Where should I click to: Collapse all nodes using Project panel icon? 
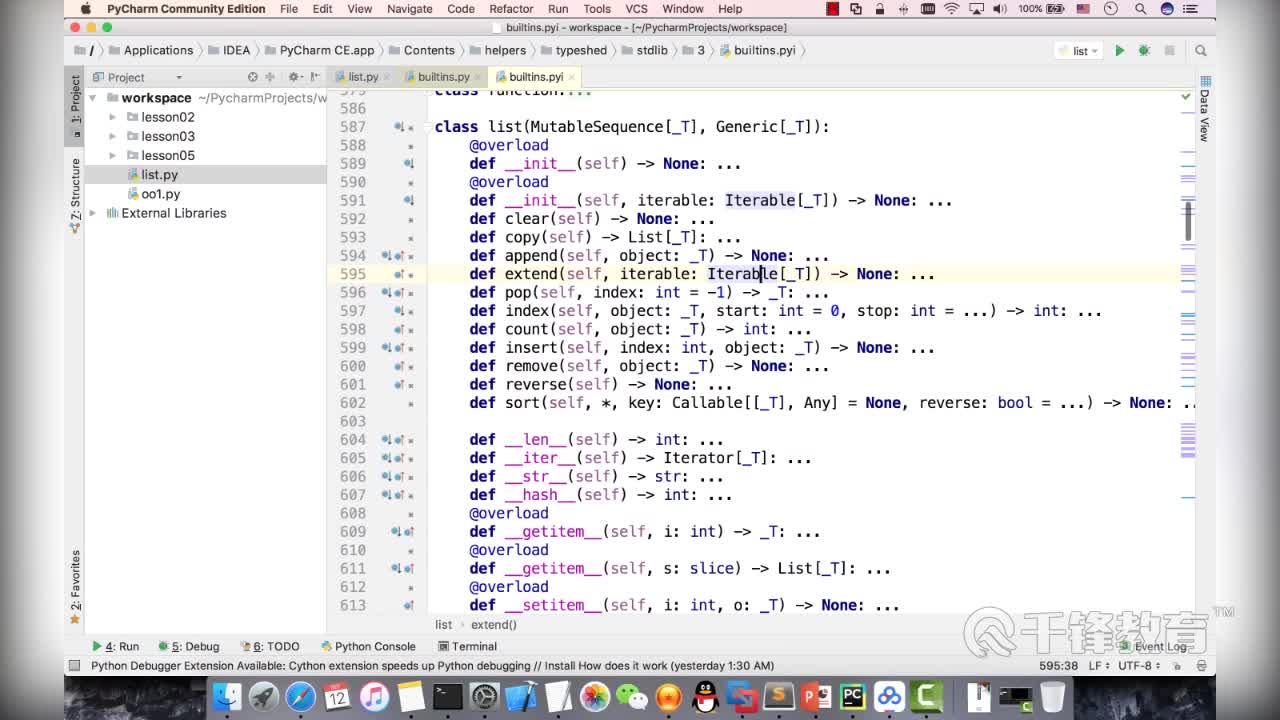tap(269, 77)
